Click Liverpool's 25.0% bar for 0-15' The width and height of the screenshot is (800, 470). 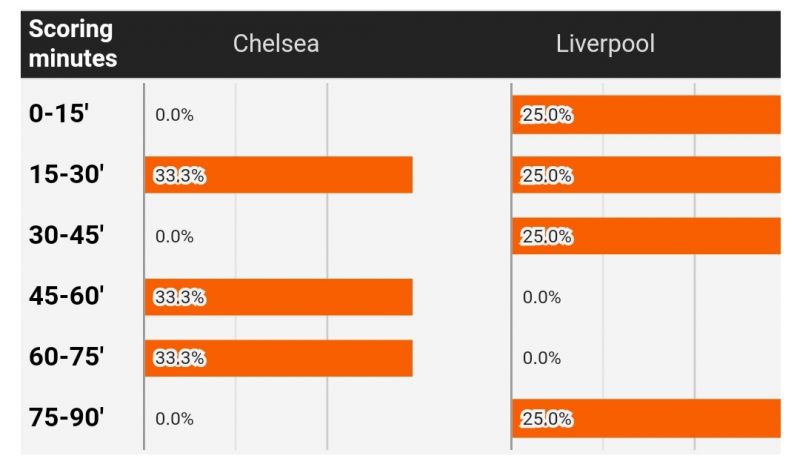[646, 115]
